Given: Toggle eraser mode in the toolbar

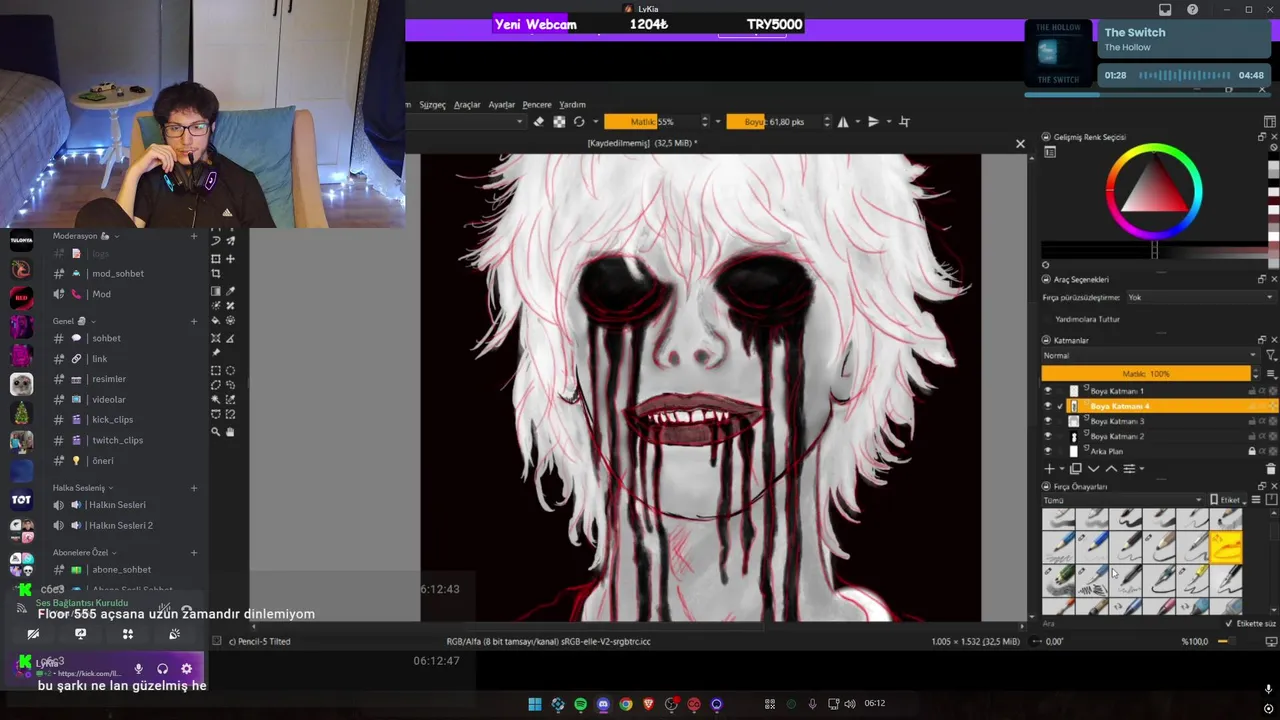Looking at the screenshot, I should (x=539, y=122).
